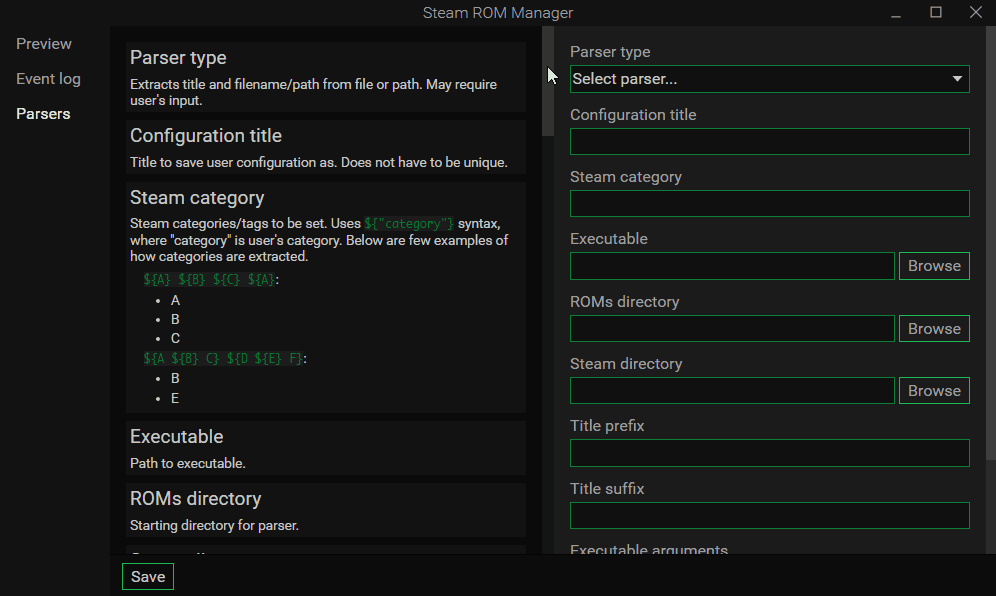Click the Steam ROM Manager window title
The height and width of the screenshot is (596, 996).
point(498,13)
